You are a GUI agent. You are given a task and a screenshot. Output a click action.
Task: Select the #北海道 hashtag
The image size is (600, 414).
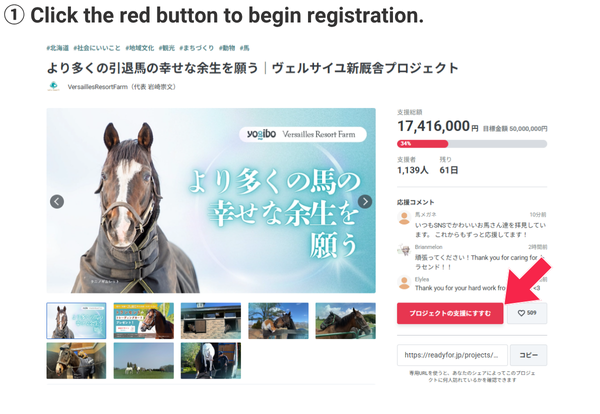pos(57,48)
